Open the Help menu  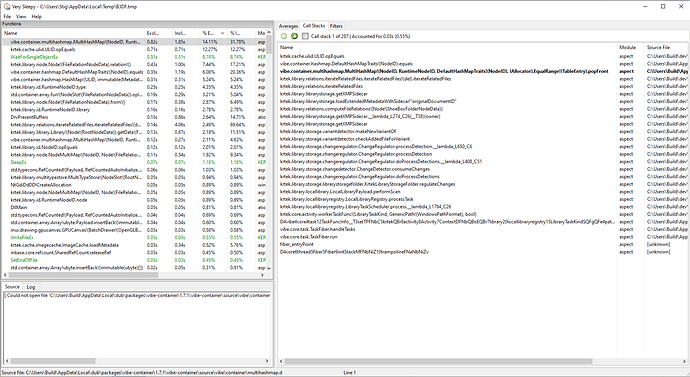37,16
